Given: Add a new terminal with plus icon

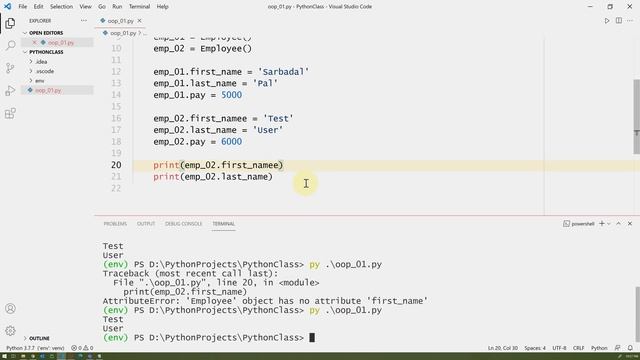Looking at the screenshot, I should click(602, 224).
